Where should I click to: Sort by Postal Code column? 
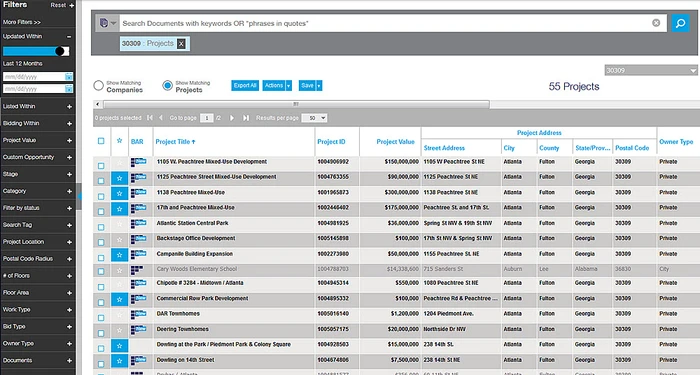(x=632, y=148)
